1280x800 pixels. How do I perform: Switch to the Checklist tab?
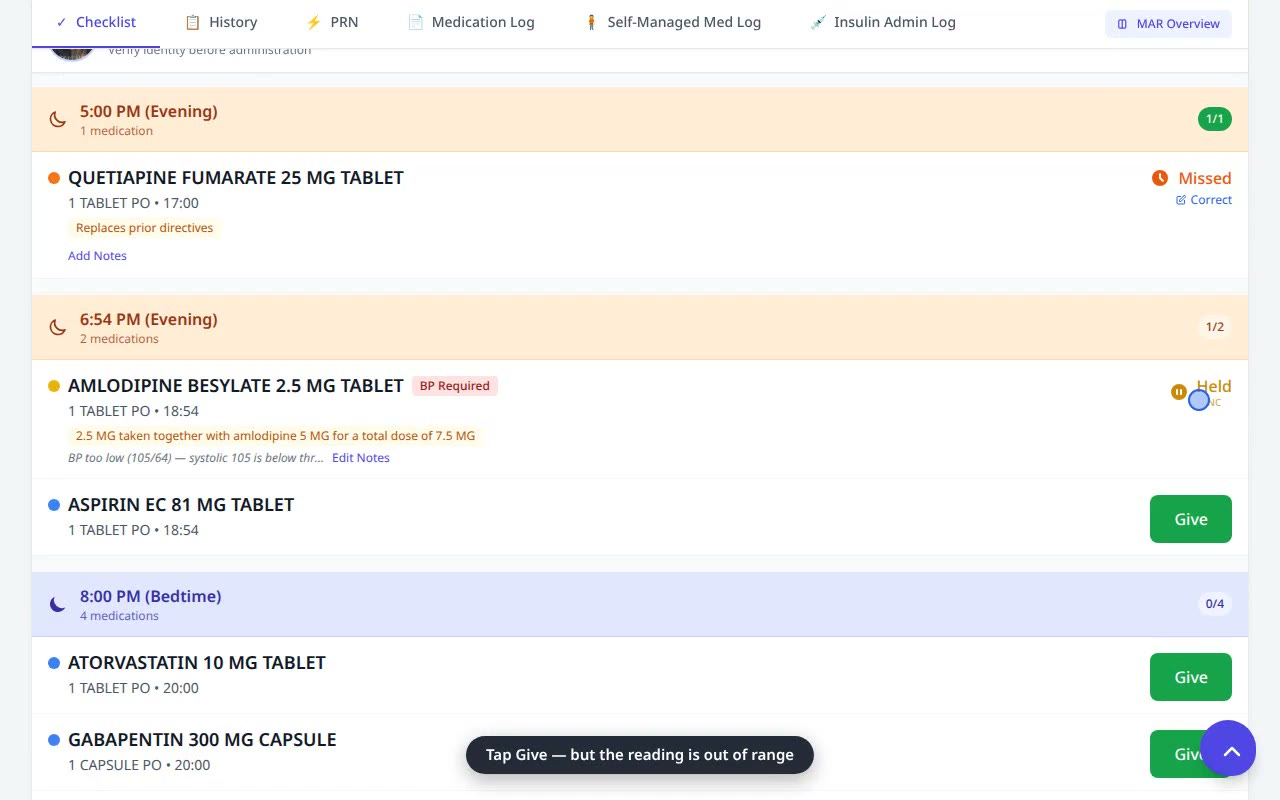[x=96, y=22]
